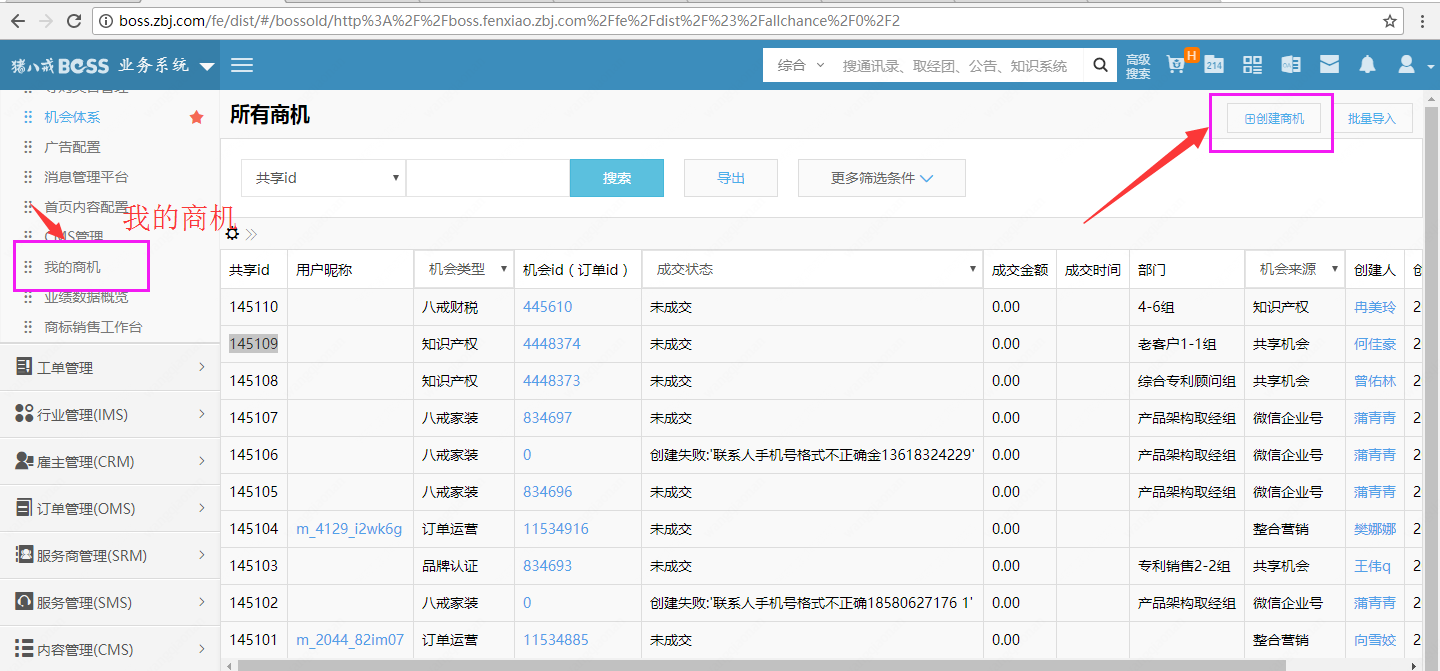Open user link m_4129_i2wk6g
This screenshot has height=671, width=1440.
click(349, 529)
